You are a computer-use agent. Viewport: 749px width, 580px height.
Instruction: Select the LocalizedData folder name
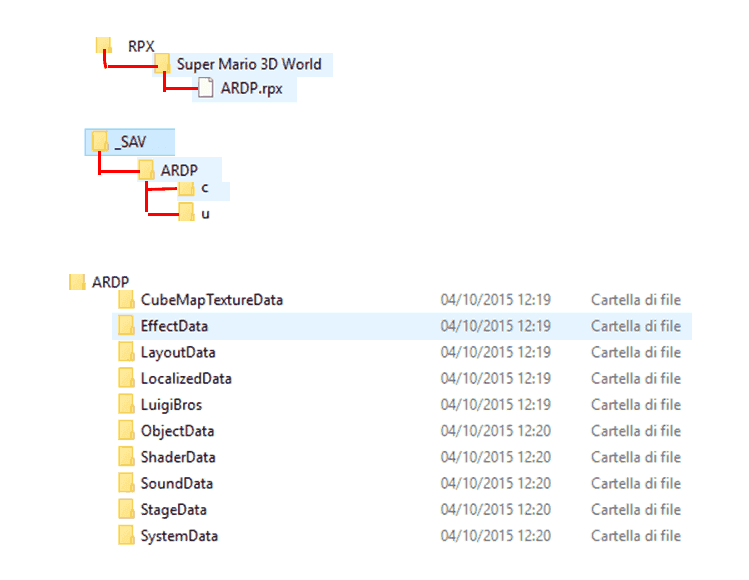(x=186, y=379)
